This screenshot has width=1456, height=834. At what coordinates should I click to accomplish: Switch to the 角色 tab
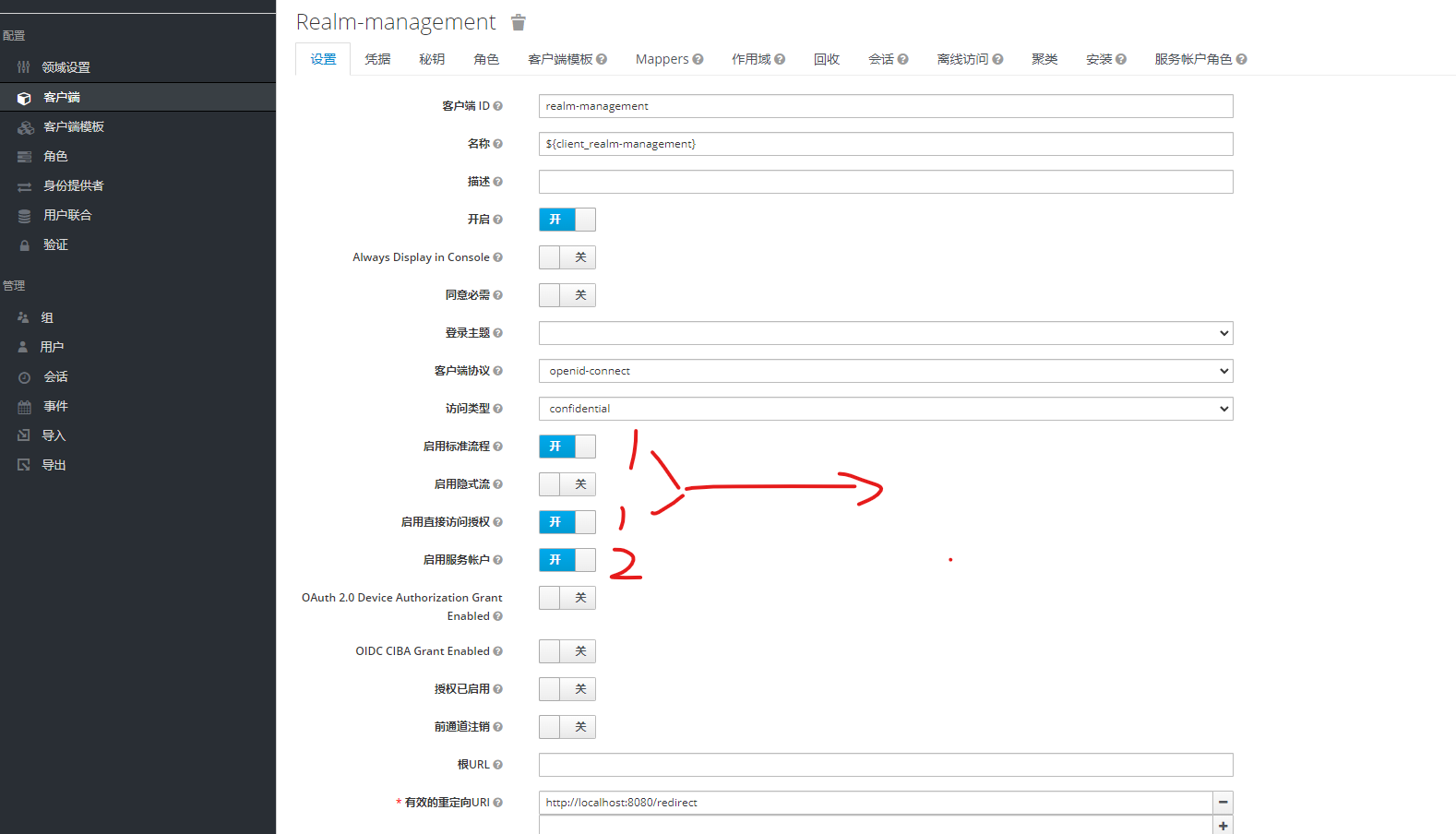click(x=486, y=59)
